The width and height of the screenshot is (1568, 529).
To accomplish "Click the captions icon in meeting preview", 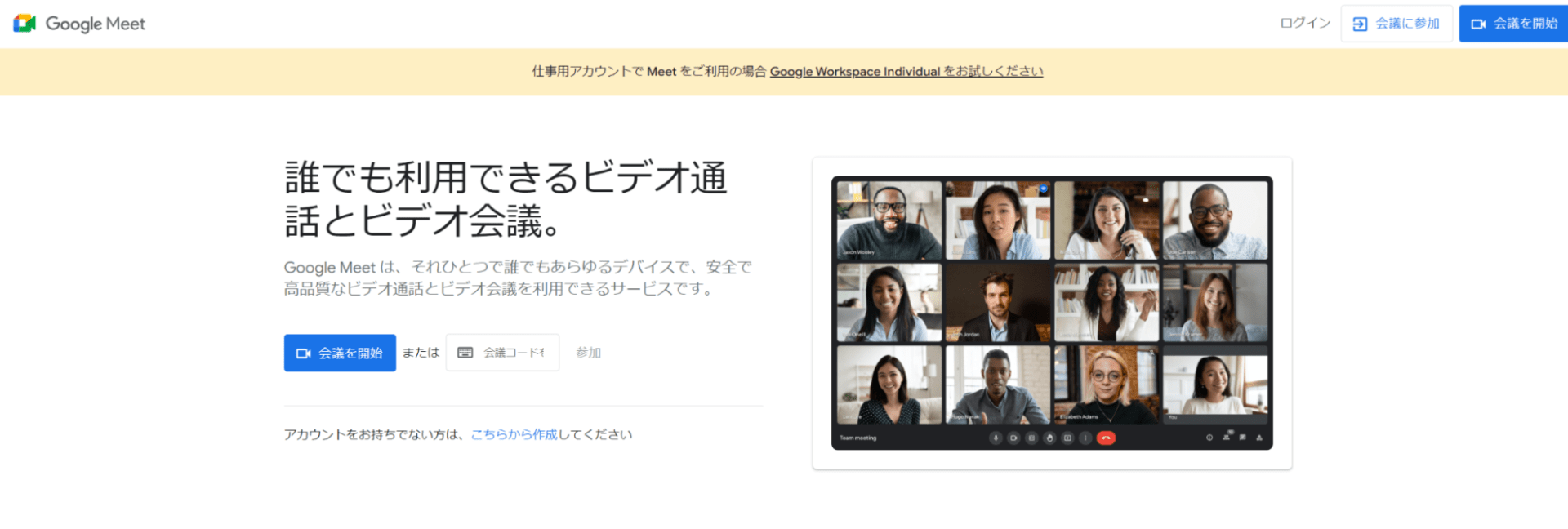I will [1031, 438].
